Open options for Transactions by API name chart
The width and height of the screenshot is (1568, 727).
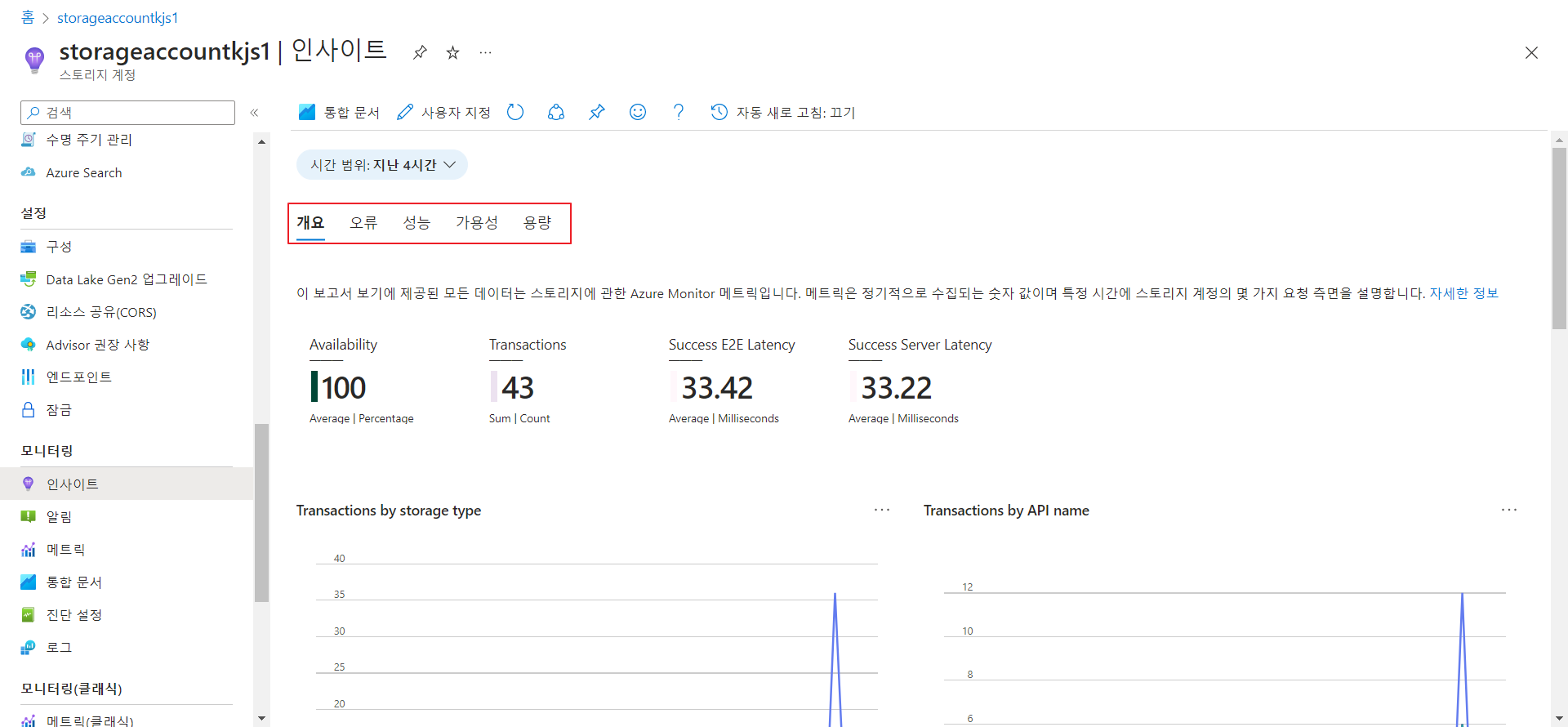click(x=1509, y=510)
